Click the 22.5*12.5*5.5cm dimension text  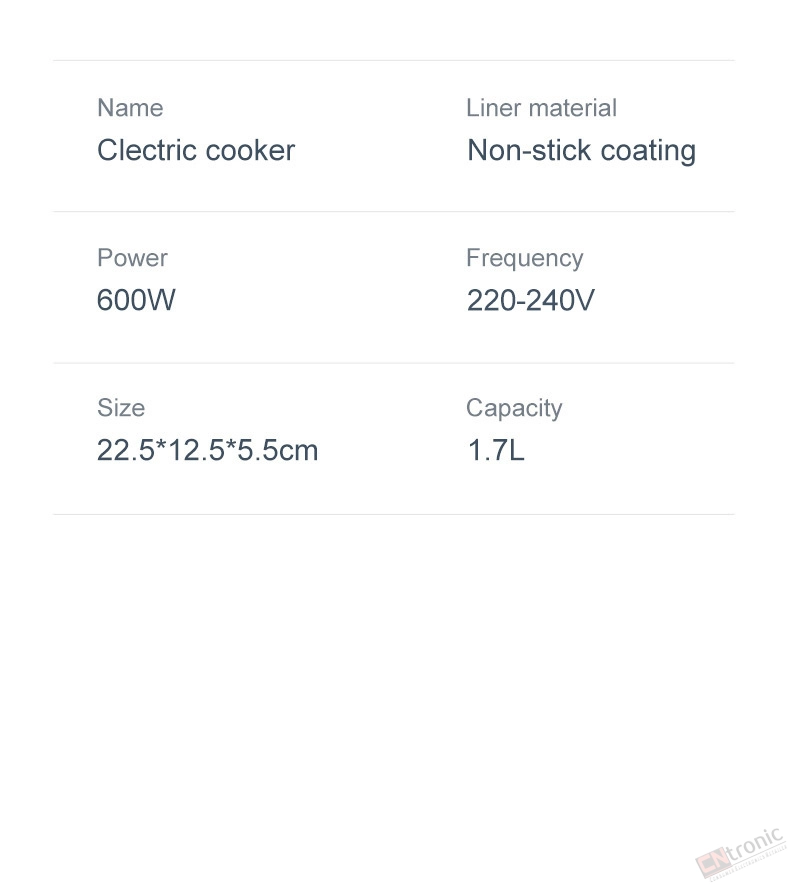click(x=207, y=450)
